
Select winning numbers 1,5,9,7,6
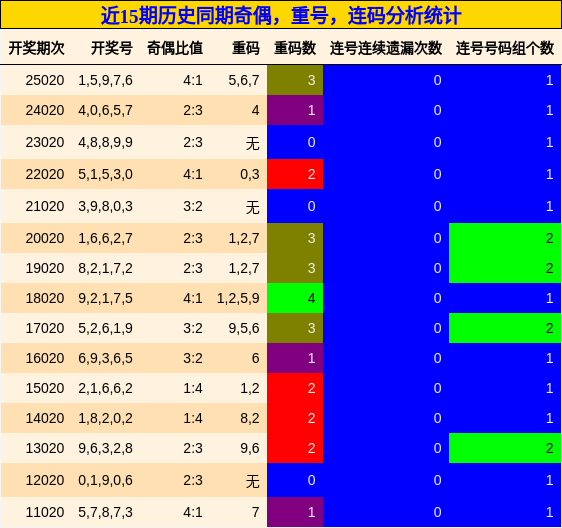105,80
